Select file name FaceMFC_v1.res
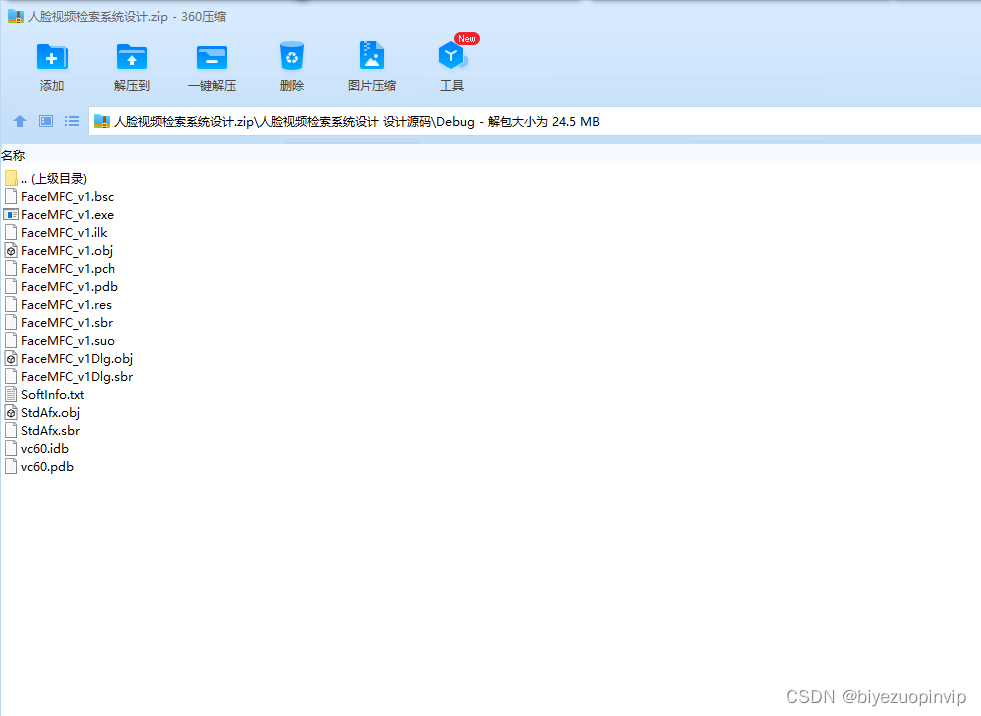The height and width of the screenshot is (716, 981). (x=66, y=305)
